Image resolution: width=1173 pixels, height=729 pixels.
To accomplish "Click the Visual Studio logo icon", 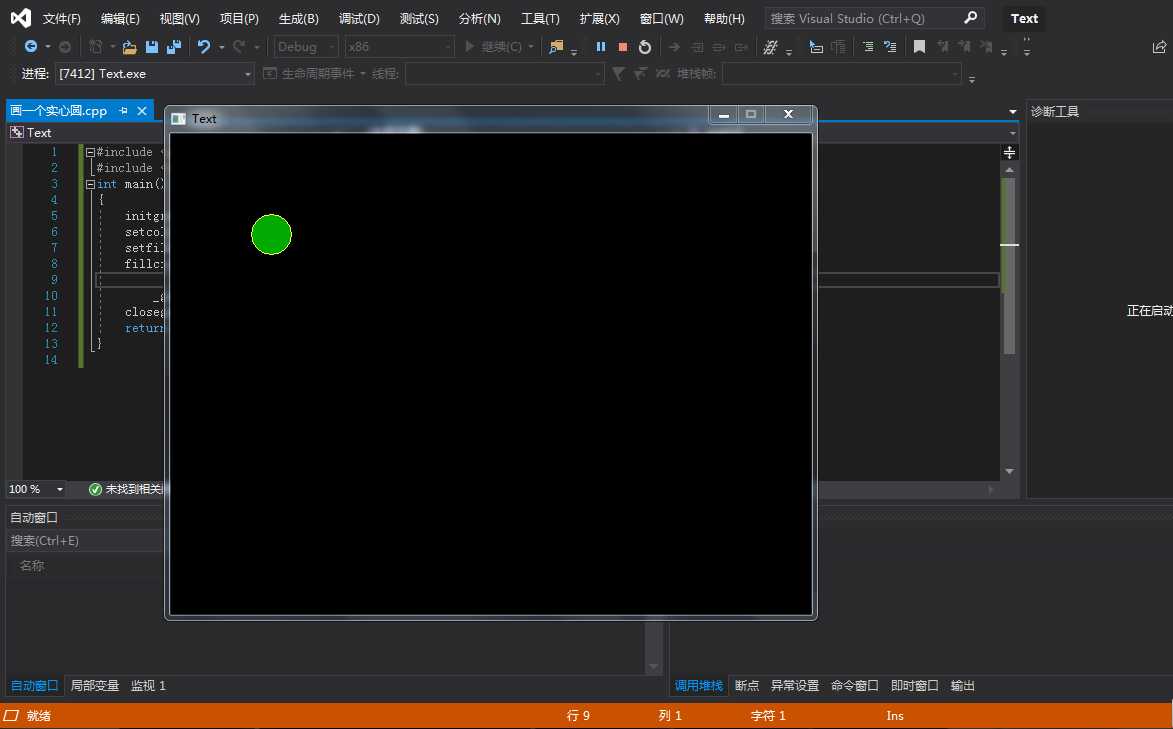I will tap(21, 18).
